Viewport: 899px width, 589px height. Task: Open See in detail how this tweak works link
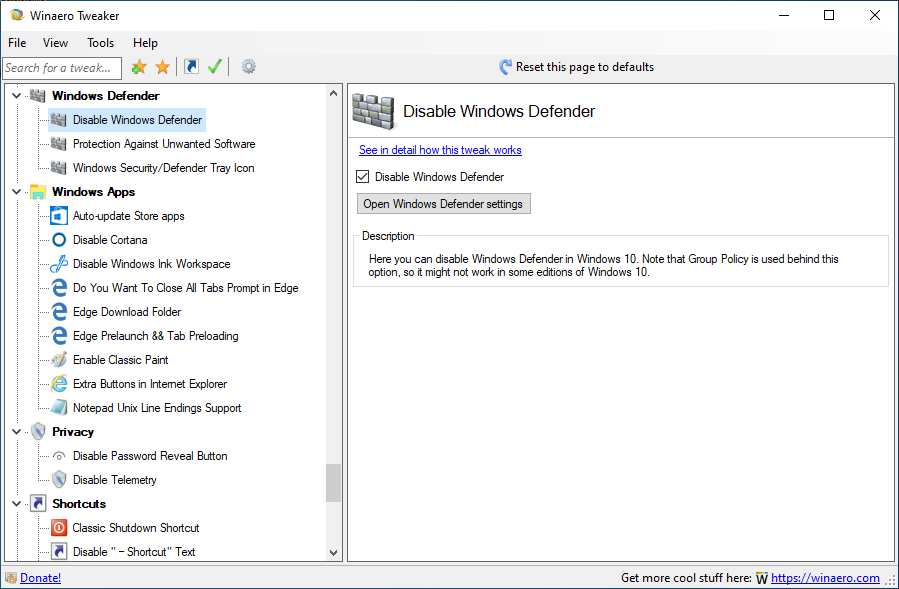(440, 150)
